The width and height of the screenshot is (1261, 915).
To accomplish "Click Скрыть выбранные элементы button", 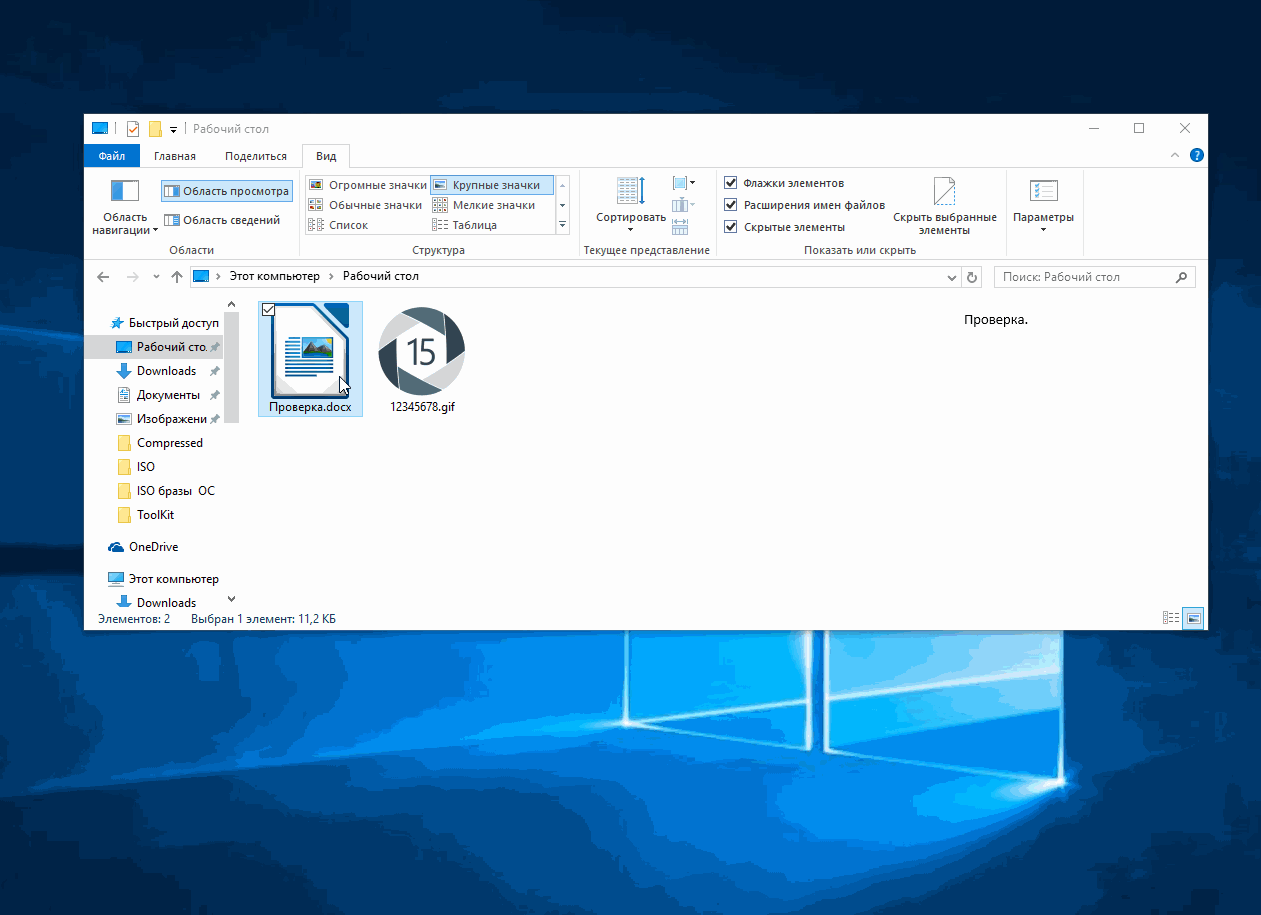I will coord(944,207).
